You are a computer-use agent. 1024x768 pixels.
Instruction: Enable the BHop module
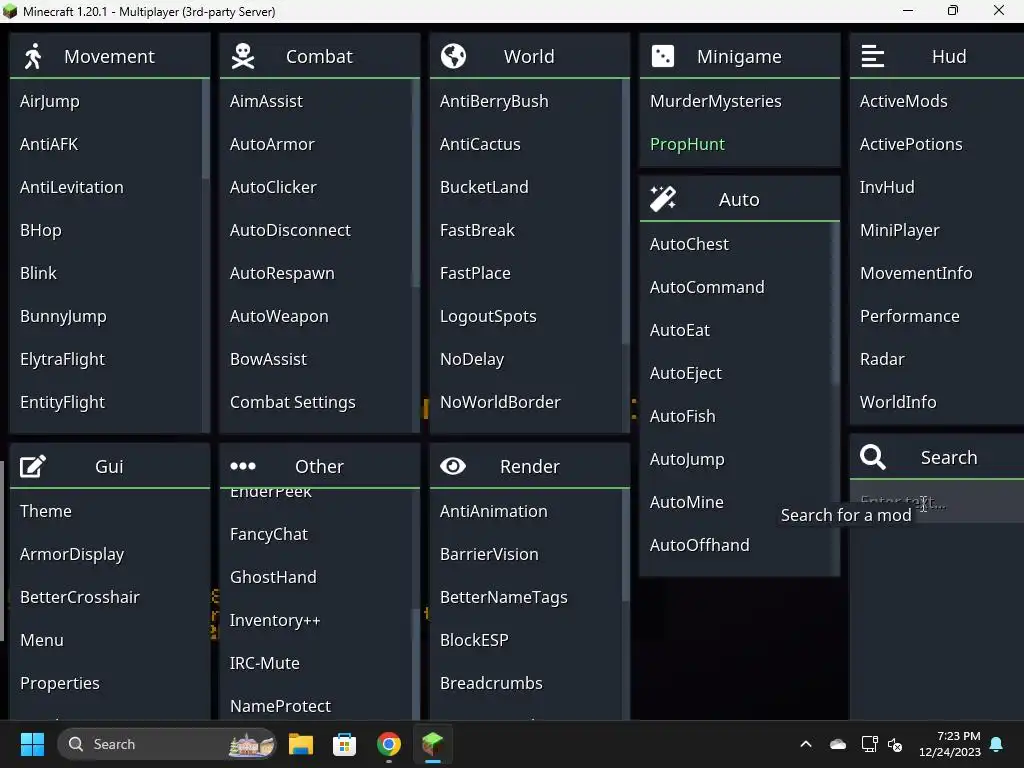106,230
